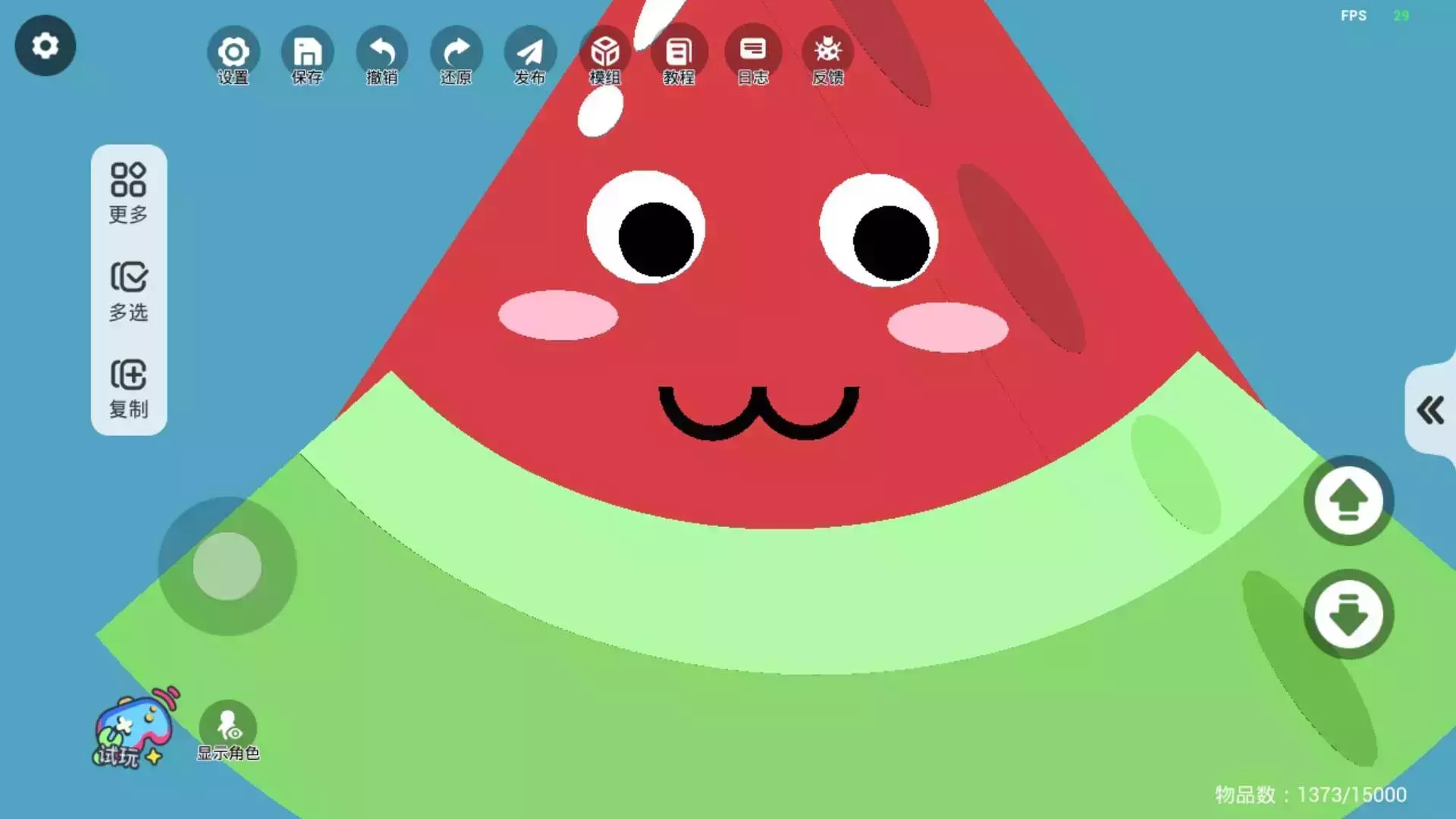This screenshot has height=819, width=1456.
Task: Expand the more (更多) options menu
Action: 128,193
